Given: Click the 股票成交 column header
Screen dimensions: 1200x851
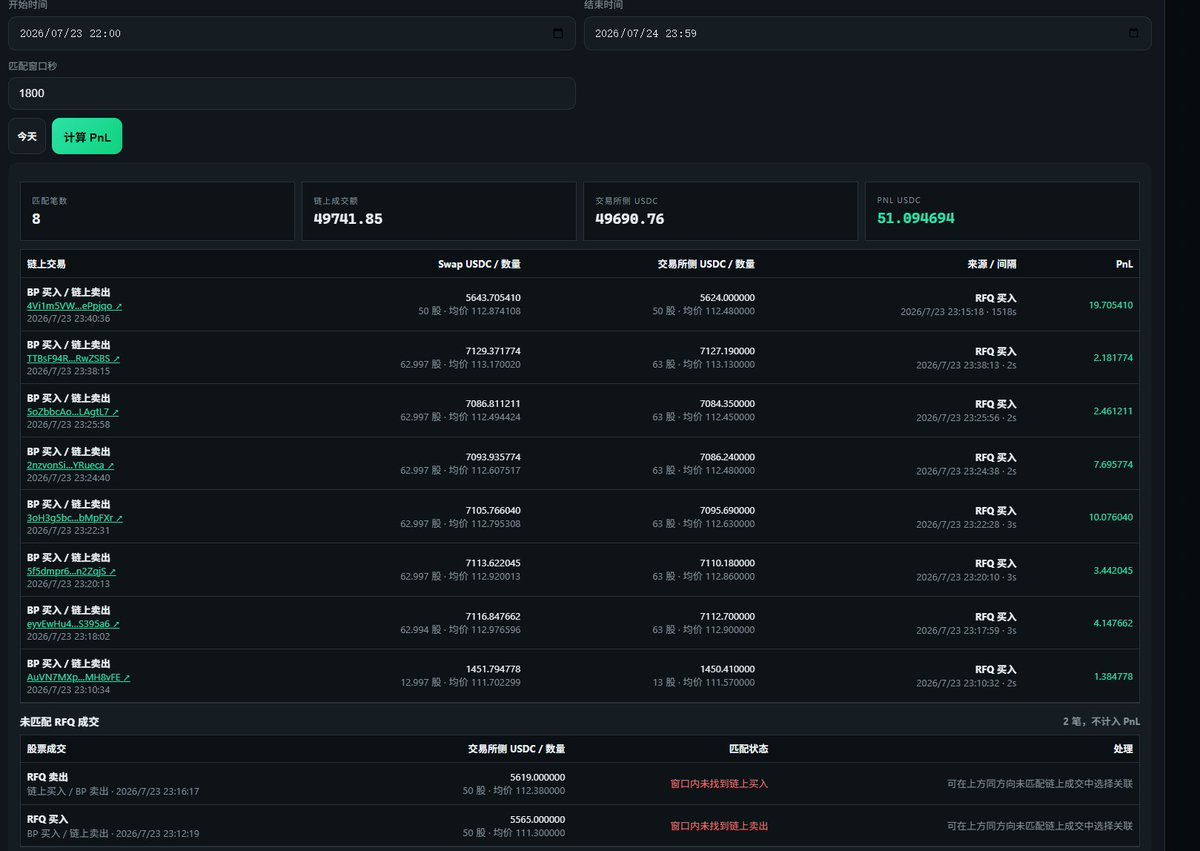Looking at the screenshot, I should click(x=47, y=749).
